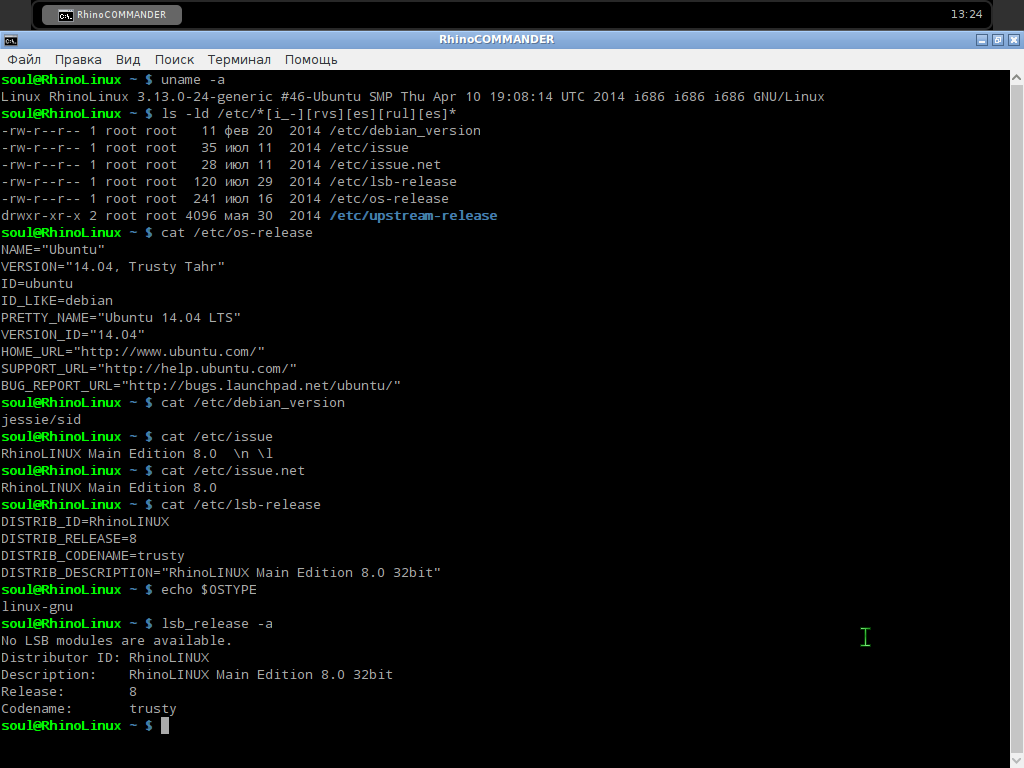Click the kernel version line from uname
Screen dimensions: 1024x768
[413, 96]
